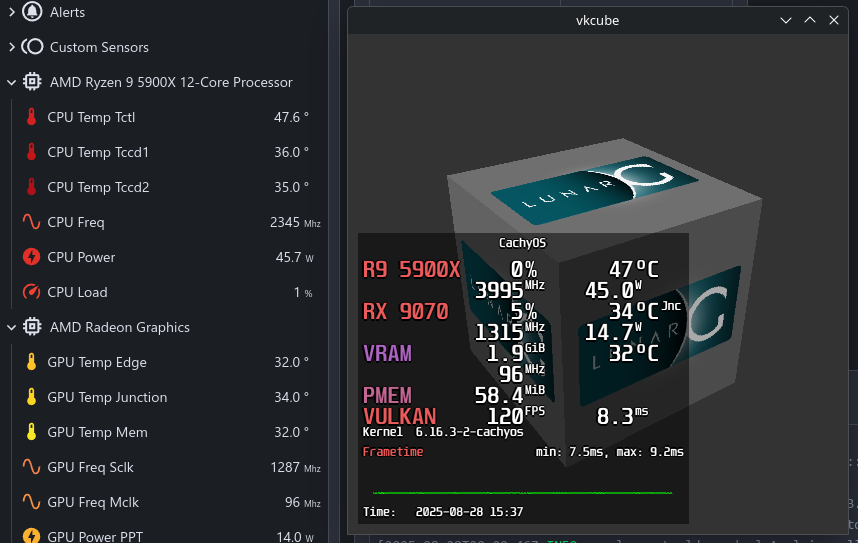Viewport: 858px width, 543px height.
Task: Click the Custom Sensors circle icon
Action: click(32, 47)
